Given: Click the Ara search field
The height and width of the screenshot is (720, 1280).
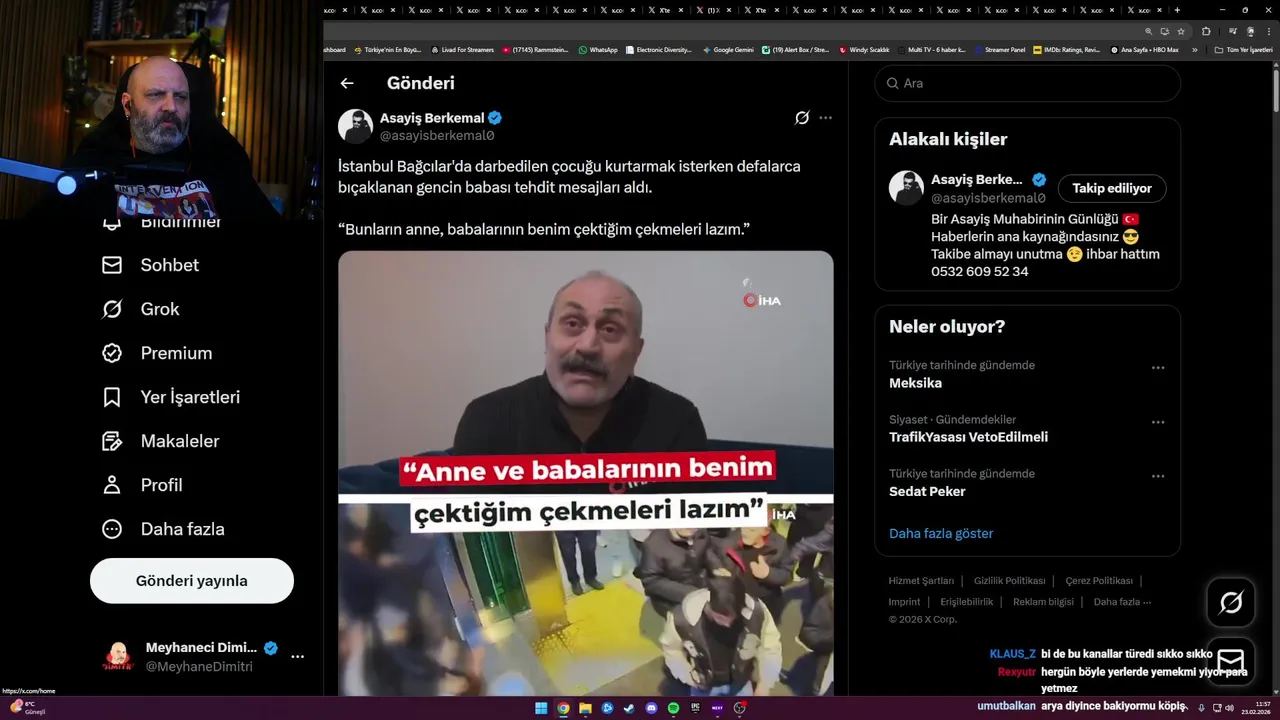Looking at the screenshot, I should click(1027, 83).
